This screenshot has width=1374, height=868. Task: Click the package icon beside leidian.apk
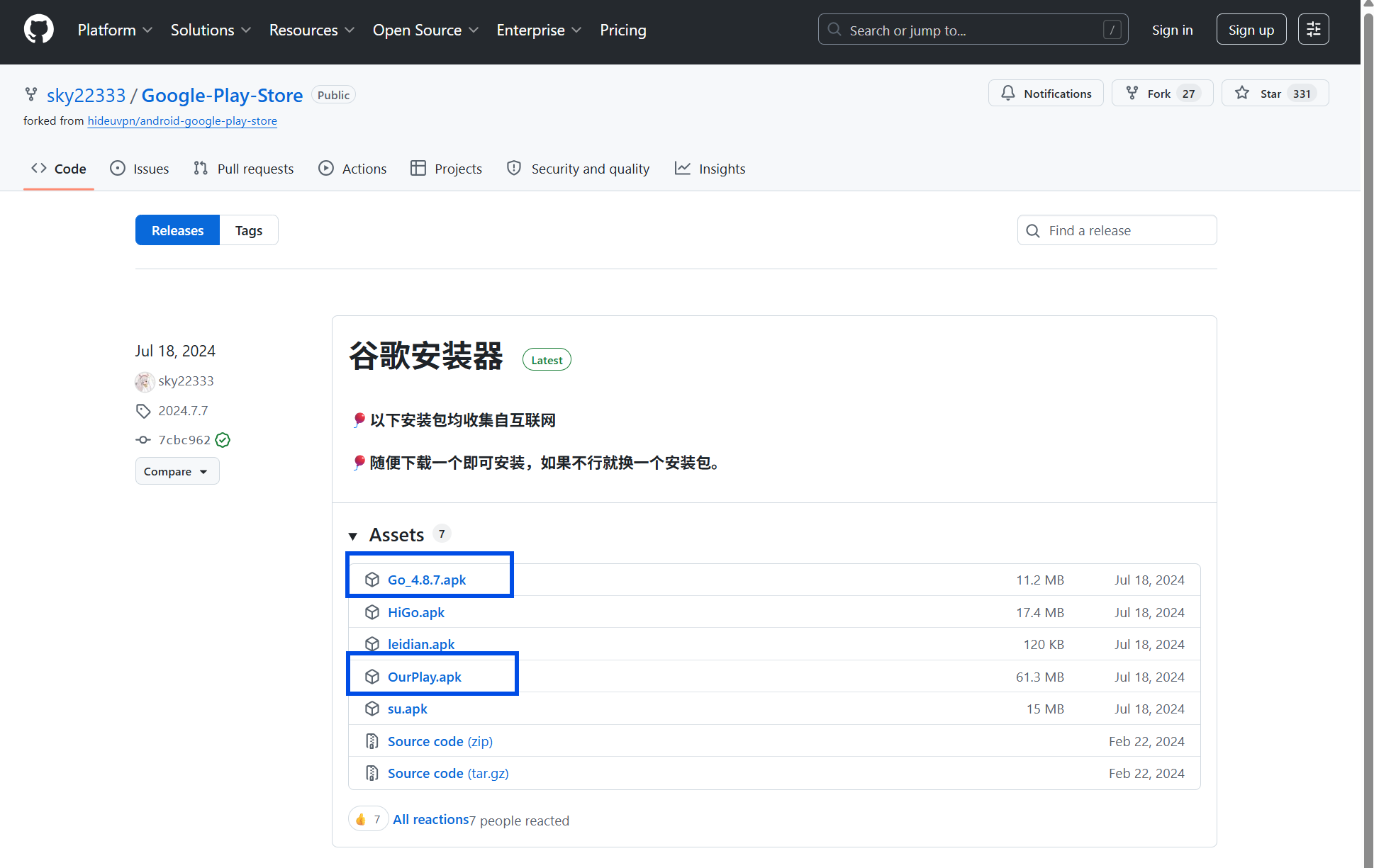[372, 644]
